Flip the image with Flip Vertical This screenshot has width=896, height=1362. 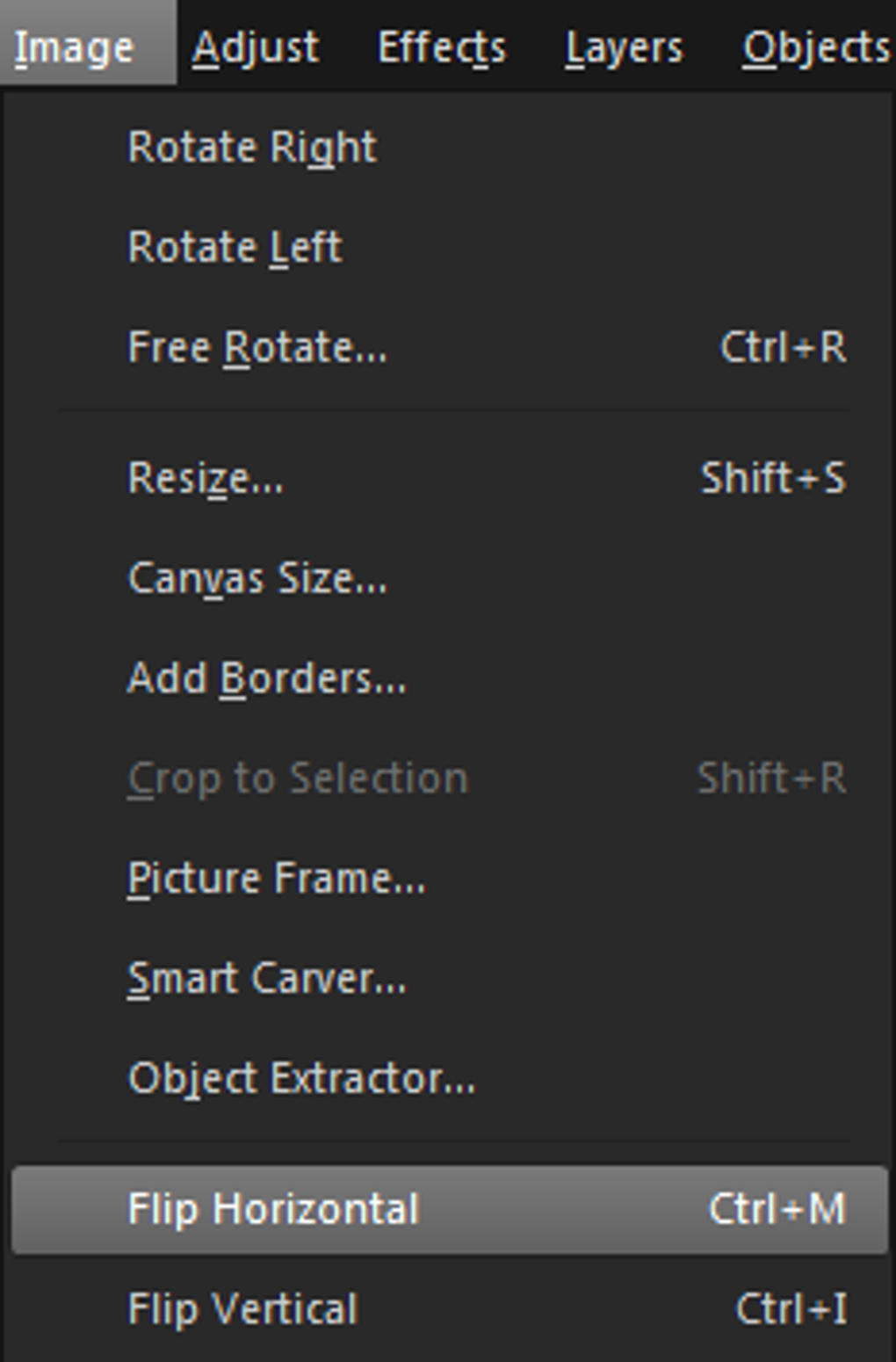coord(242,1309)
